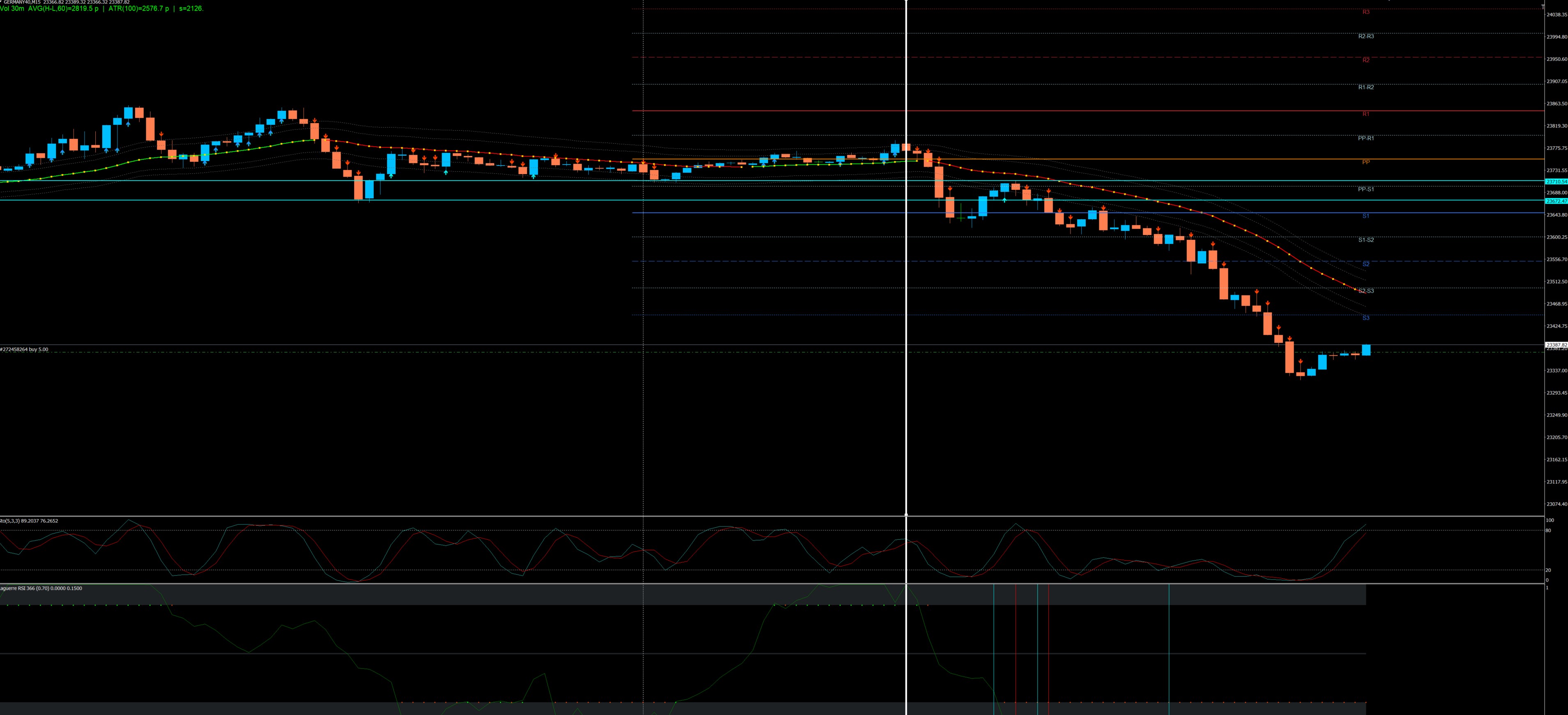
Task: Click the blue S1 support label
Action: (1366, 216)
